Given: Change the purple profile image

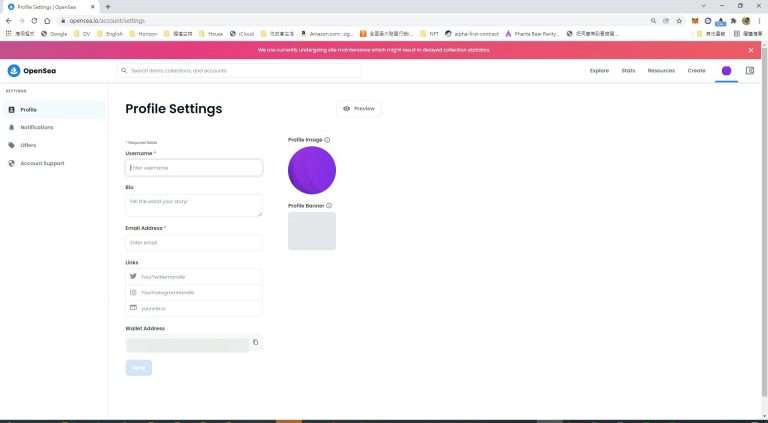Looking at the screenshot, I should tap(312, 170).
